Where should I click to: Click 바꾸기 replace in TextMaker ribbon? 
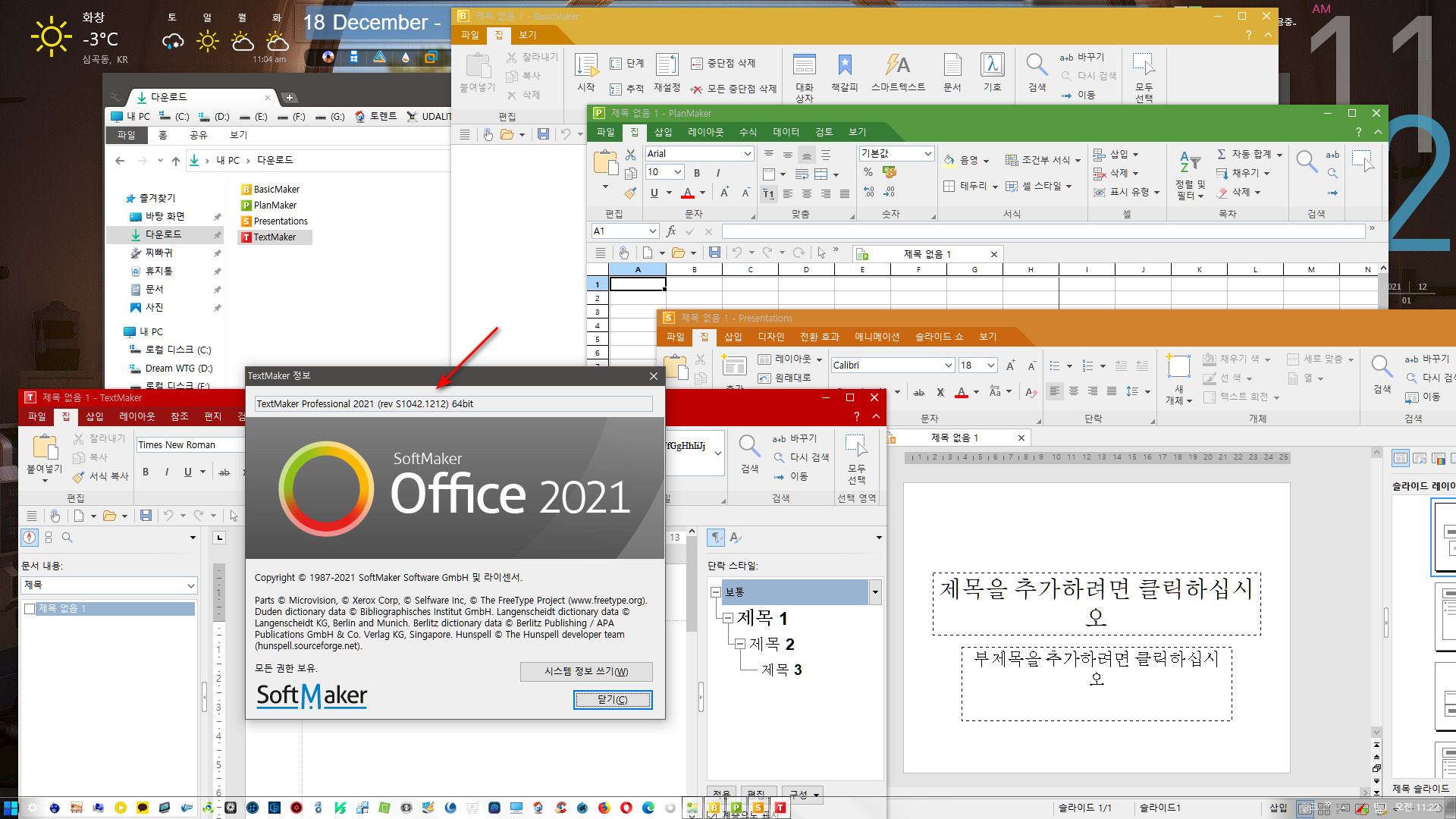pos(795,438)
